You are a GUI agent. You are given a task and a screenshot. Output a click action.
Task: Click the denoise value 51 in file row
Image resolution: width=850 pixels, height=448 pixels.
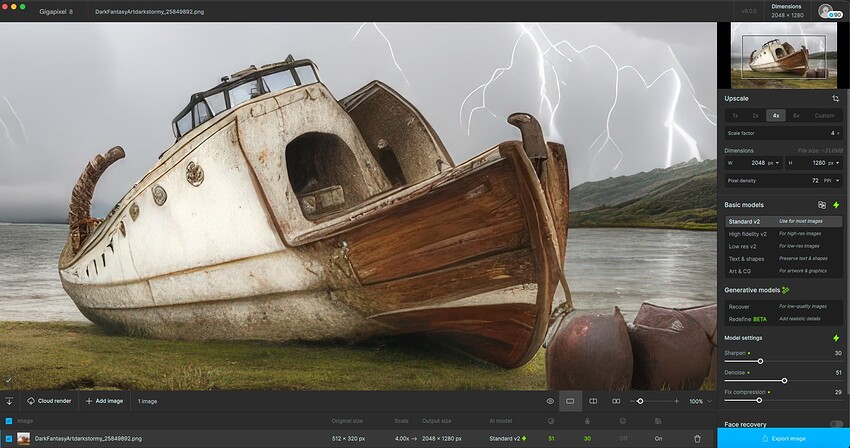(x=551, y=438)
